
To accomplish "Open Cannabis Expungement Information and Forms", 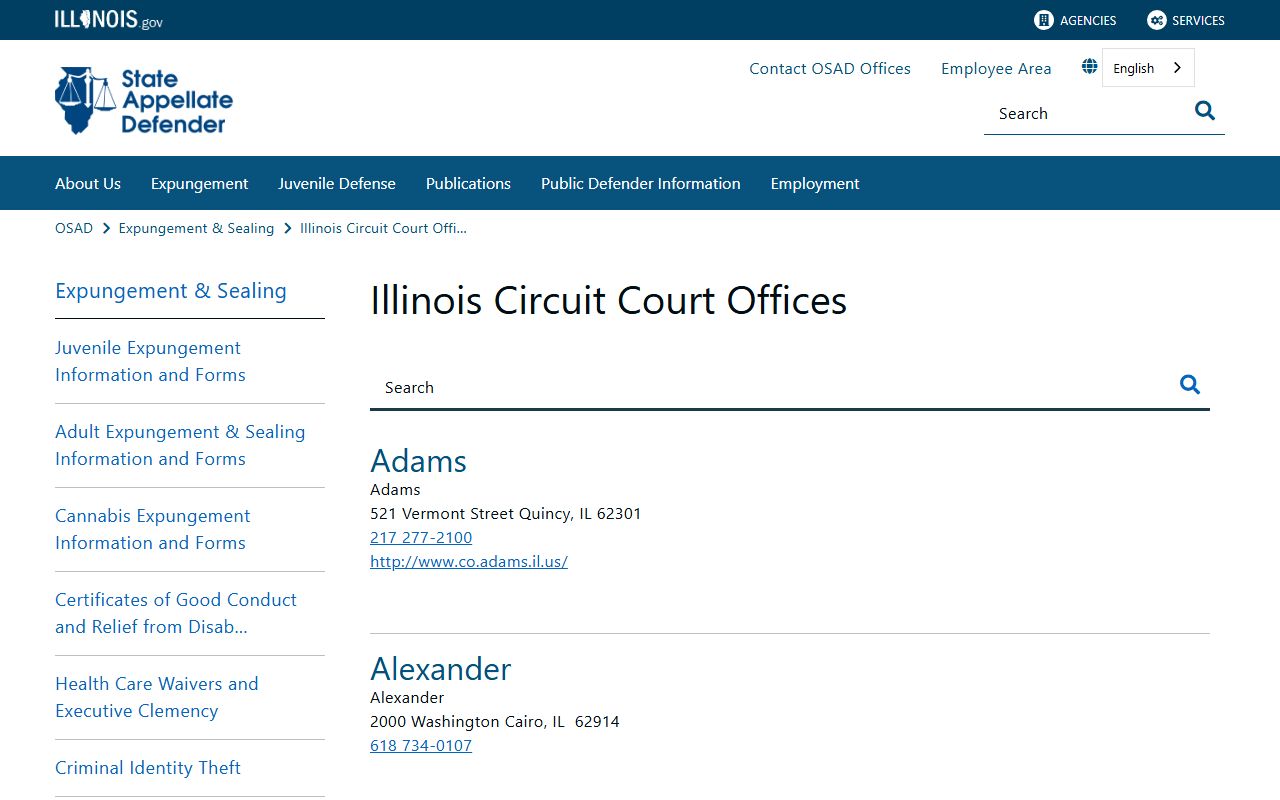I will (153, 529).
